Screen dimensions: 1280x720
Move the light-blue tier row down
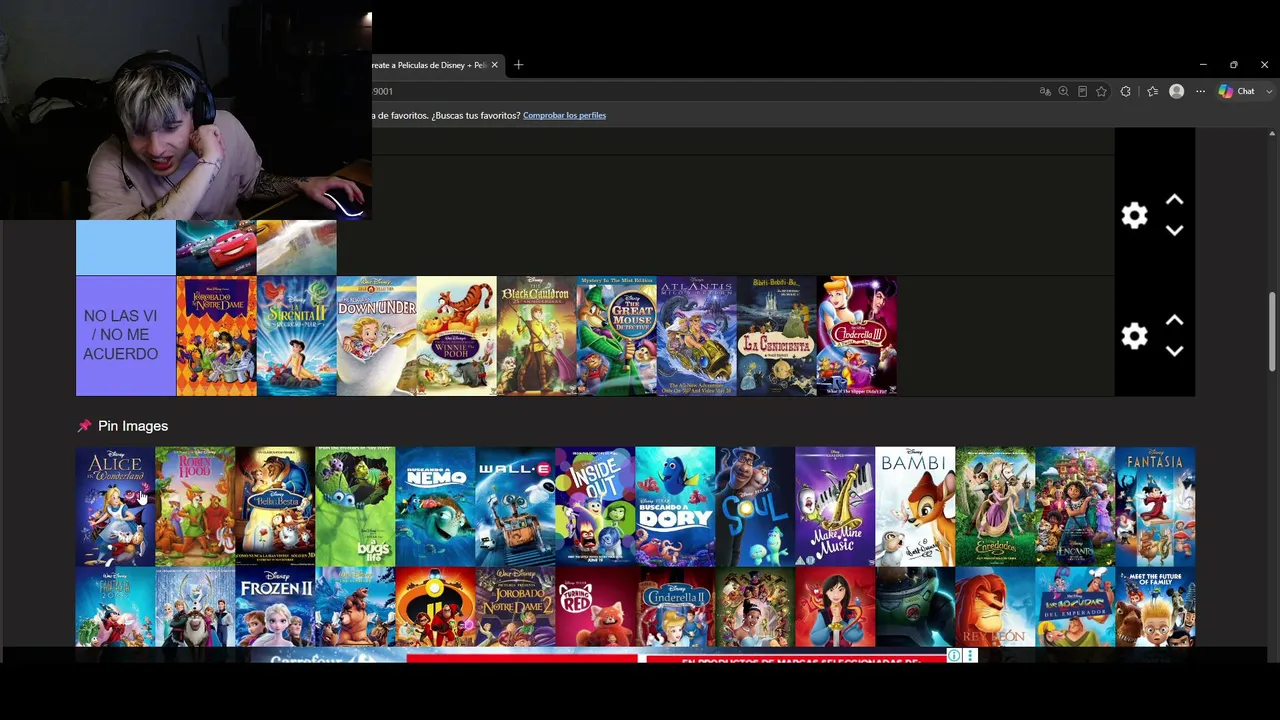pyautogui.click(x=1175, y=230)
